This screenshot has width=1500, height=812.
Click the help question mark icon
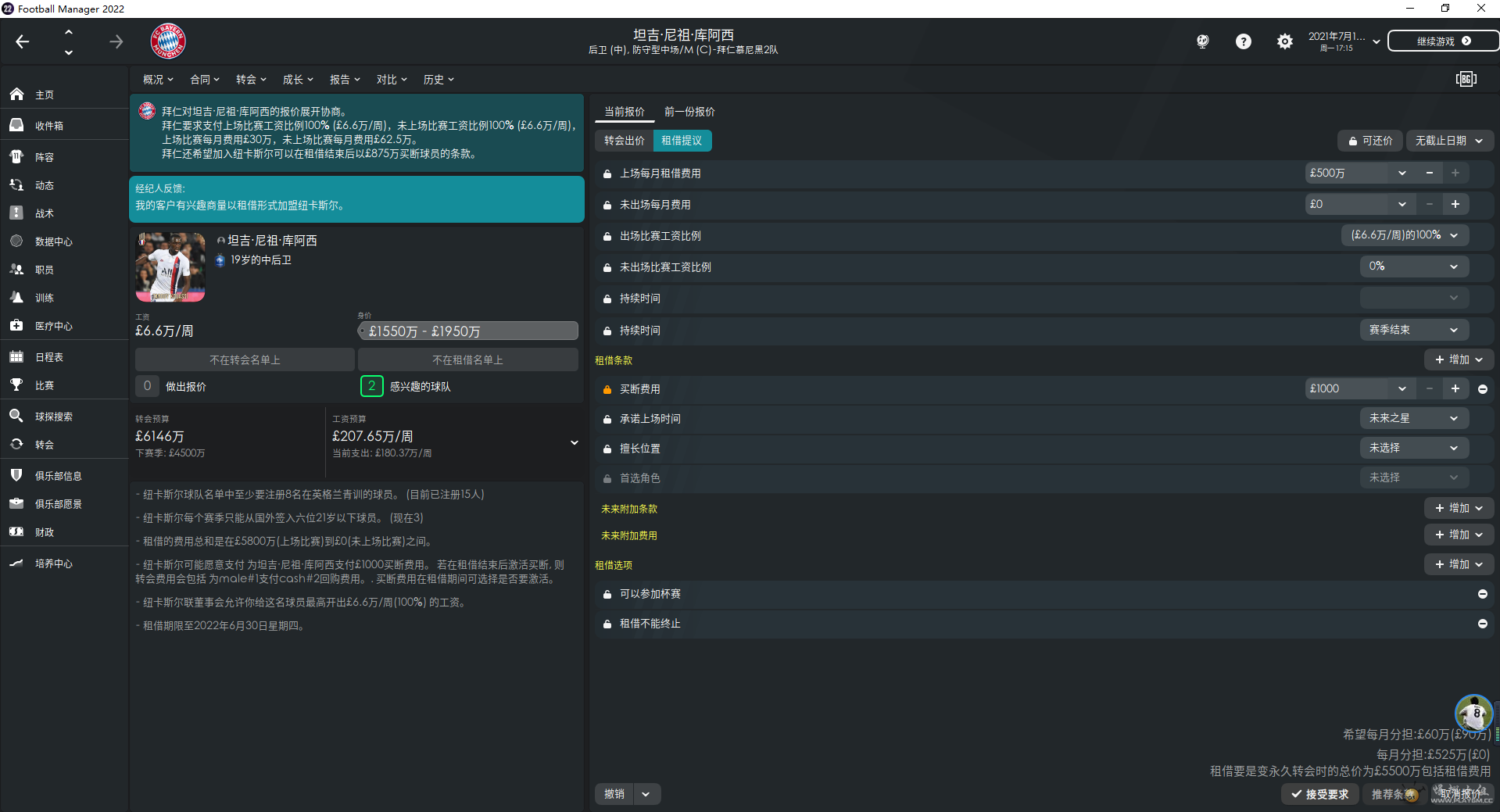[x=1243, y=41]
